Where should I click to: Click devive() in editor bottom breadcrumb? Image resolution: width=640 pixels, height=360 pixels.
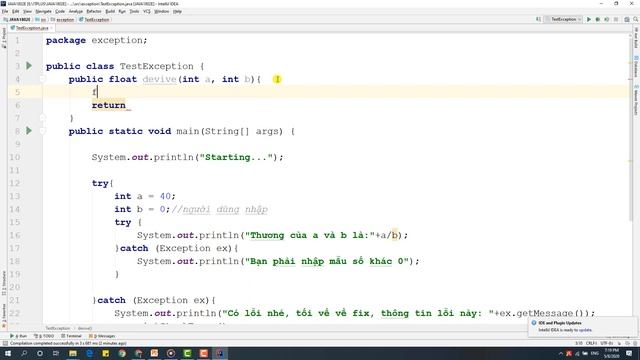click(84, 328)
